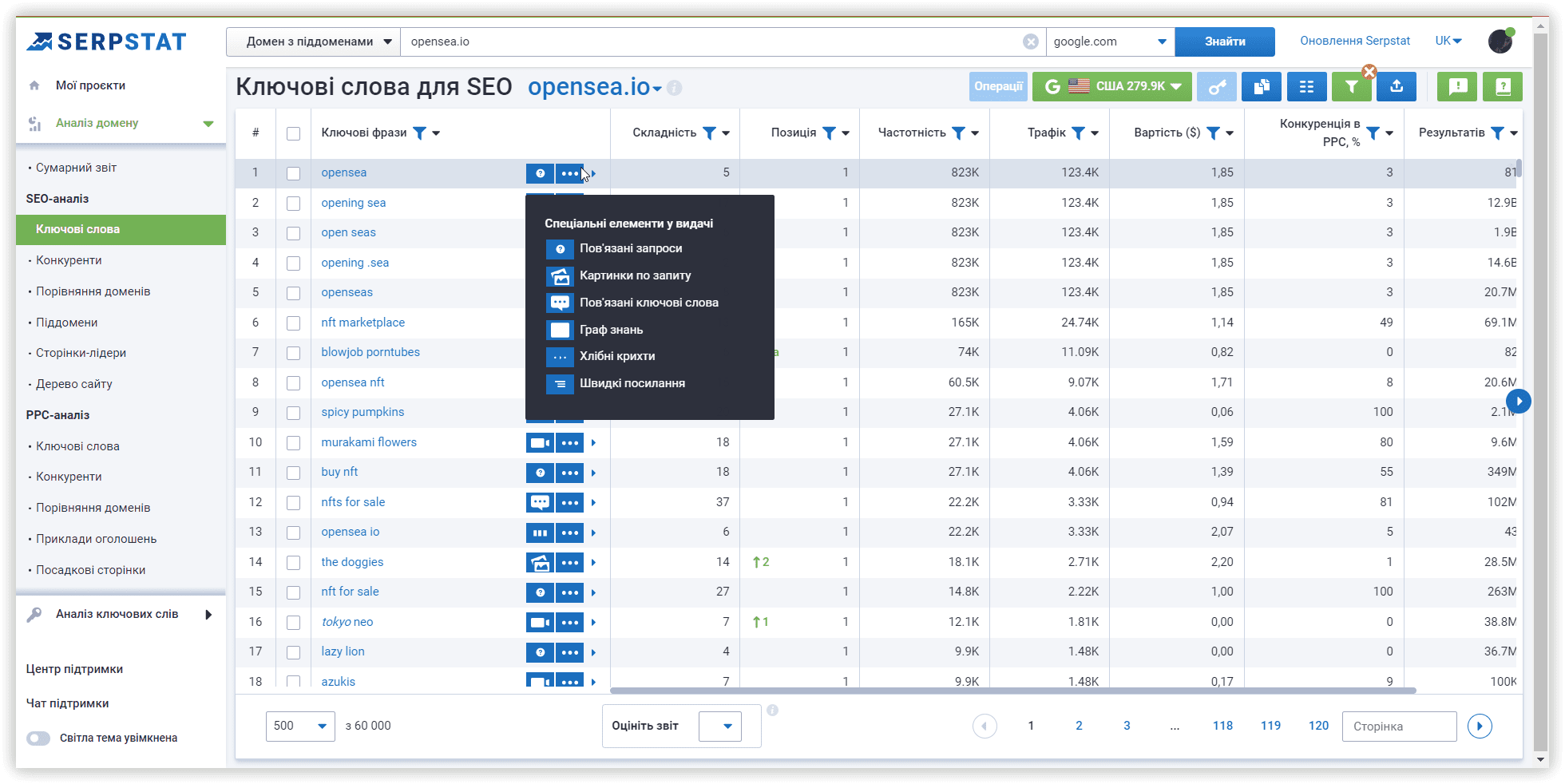Select Посадкові сторінки in sidebar
This screenshot has width=1565, height=784.
click(x=90, y=570)
